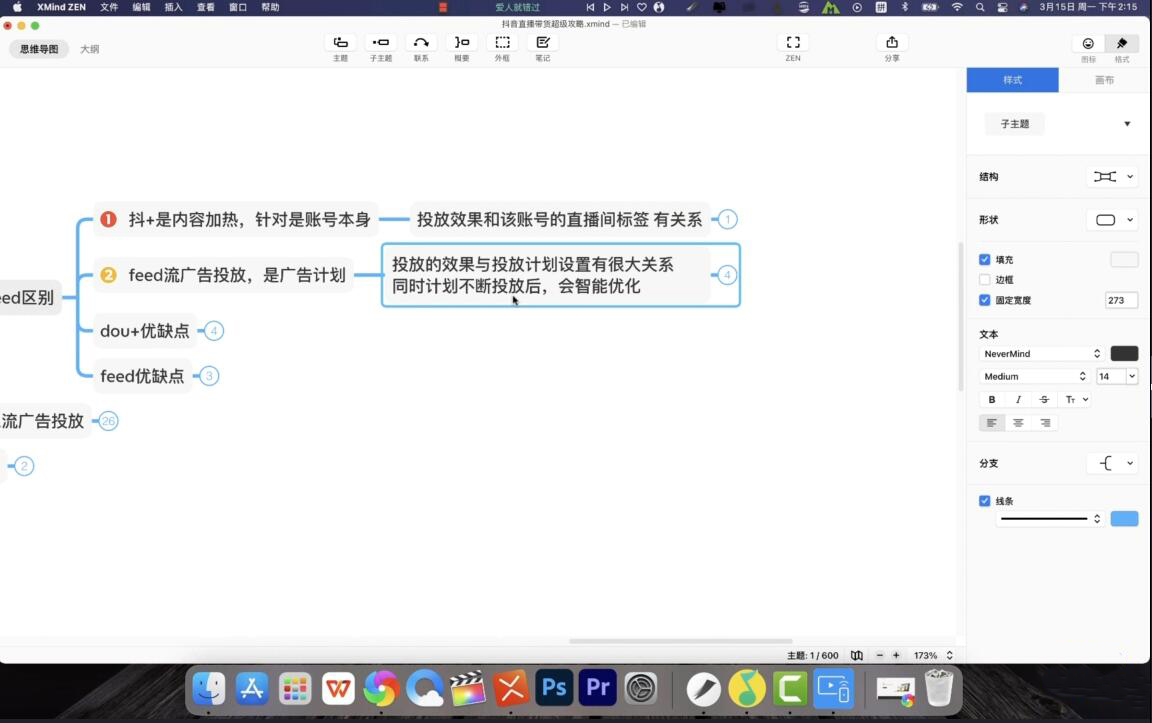Open the NeverMind font dropdown
The height and width of the screenshot is (723, 1152).
point(1041,354)
